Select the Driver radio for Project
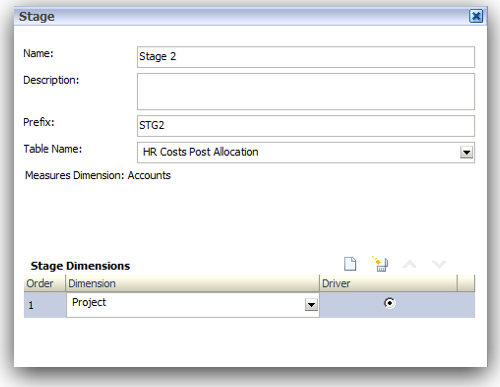Screen dimensions: 500x387 [x=389, y=303]
